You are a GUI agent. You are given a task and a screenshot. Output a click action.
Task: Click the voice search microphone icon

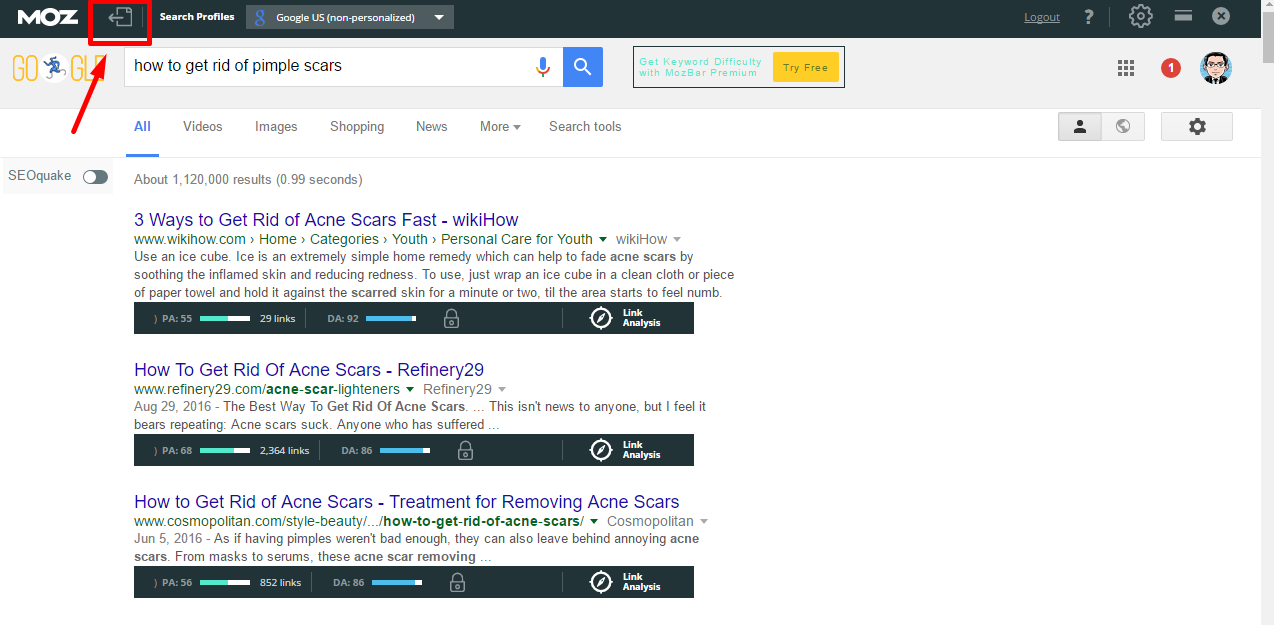pos(543,67)
